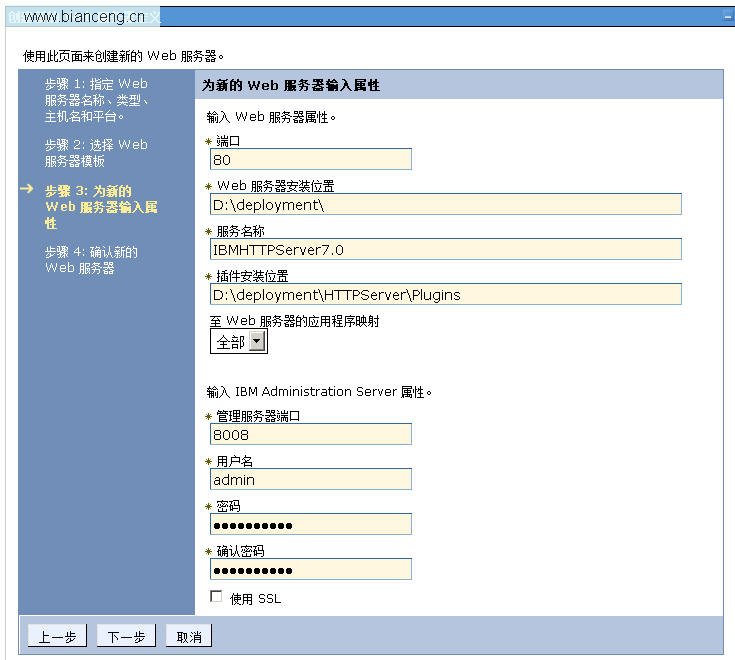Click the 管理服务器端口 field with 8008
735x660 pixels.
click(311, 435)
